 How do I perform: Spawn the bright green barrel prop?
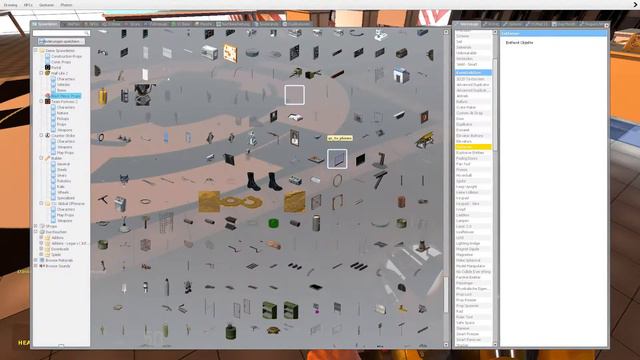[273, 223]
